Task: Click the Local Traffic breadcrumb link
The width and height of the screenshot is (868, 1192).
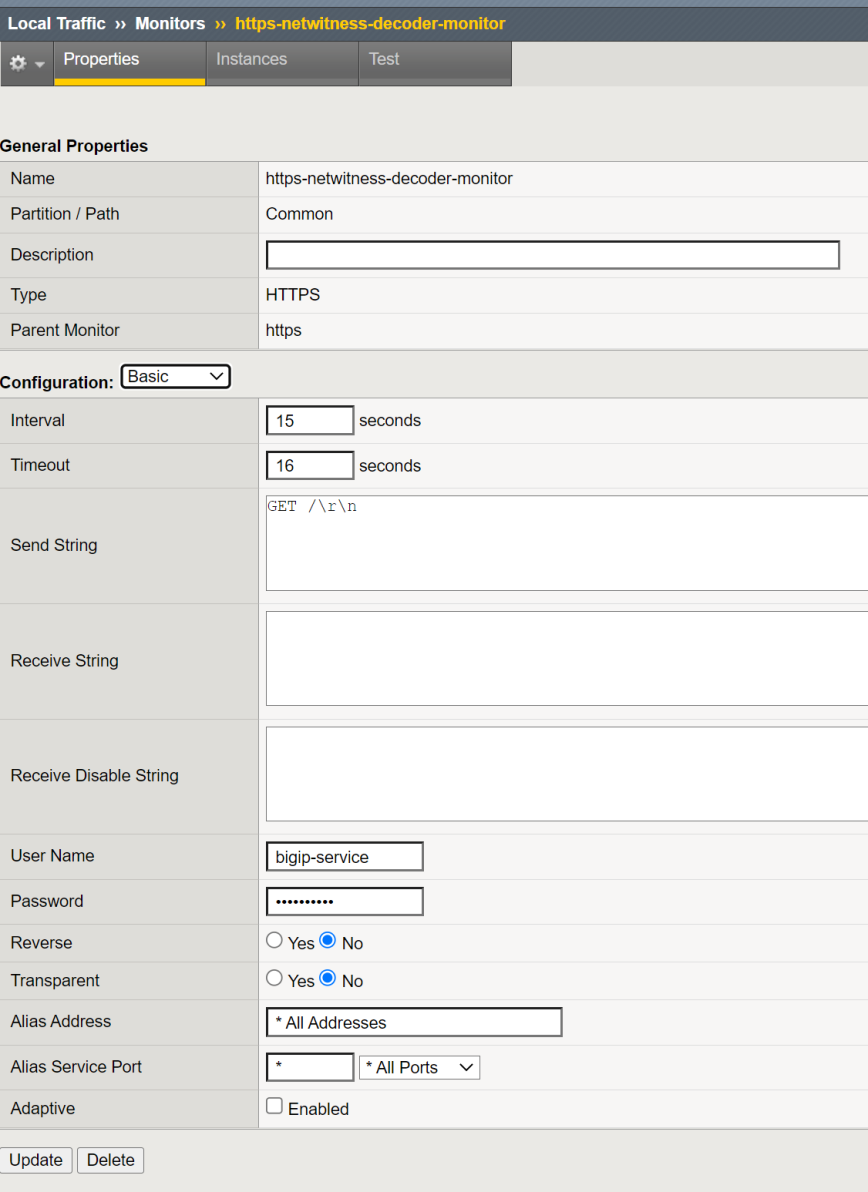Action: [x=56, y=23]
